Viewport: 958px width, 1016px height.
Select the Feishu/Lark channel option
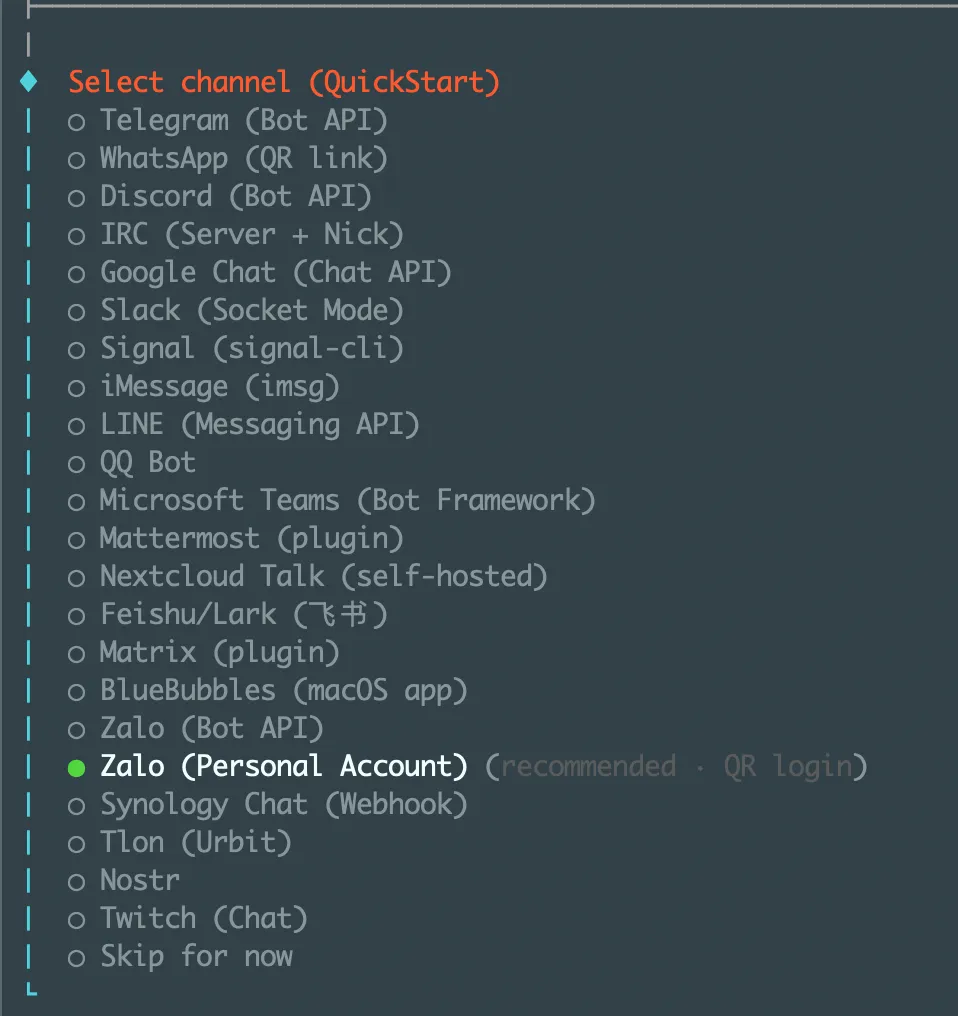point(77,616)
